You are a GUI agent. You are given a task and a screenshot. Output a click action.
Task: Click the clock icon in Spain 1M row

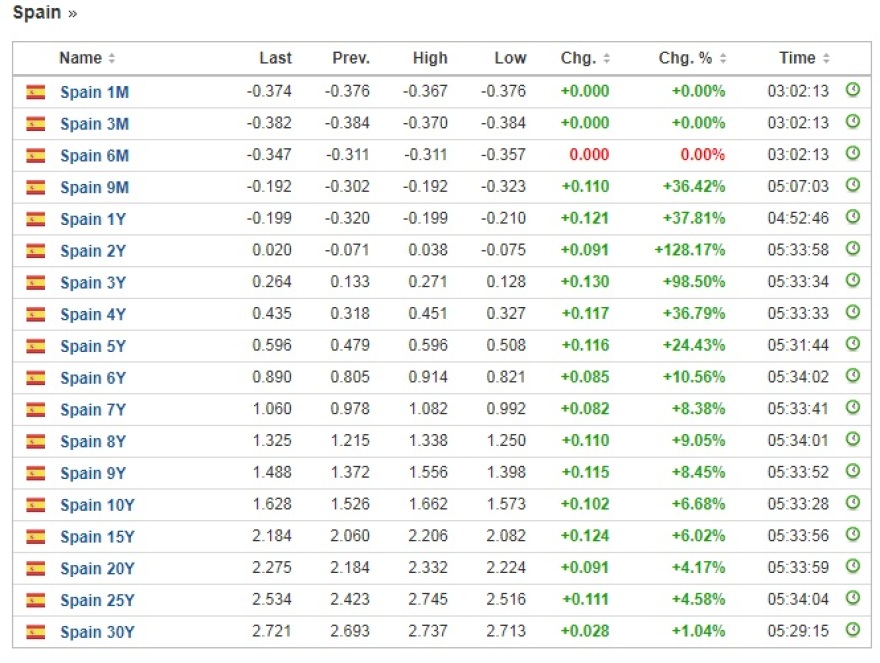tap(853, 90)
